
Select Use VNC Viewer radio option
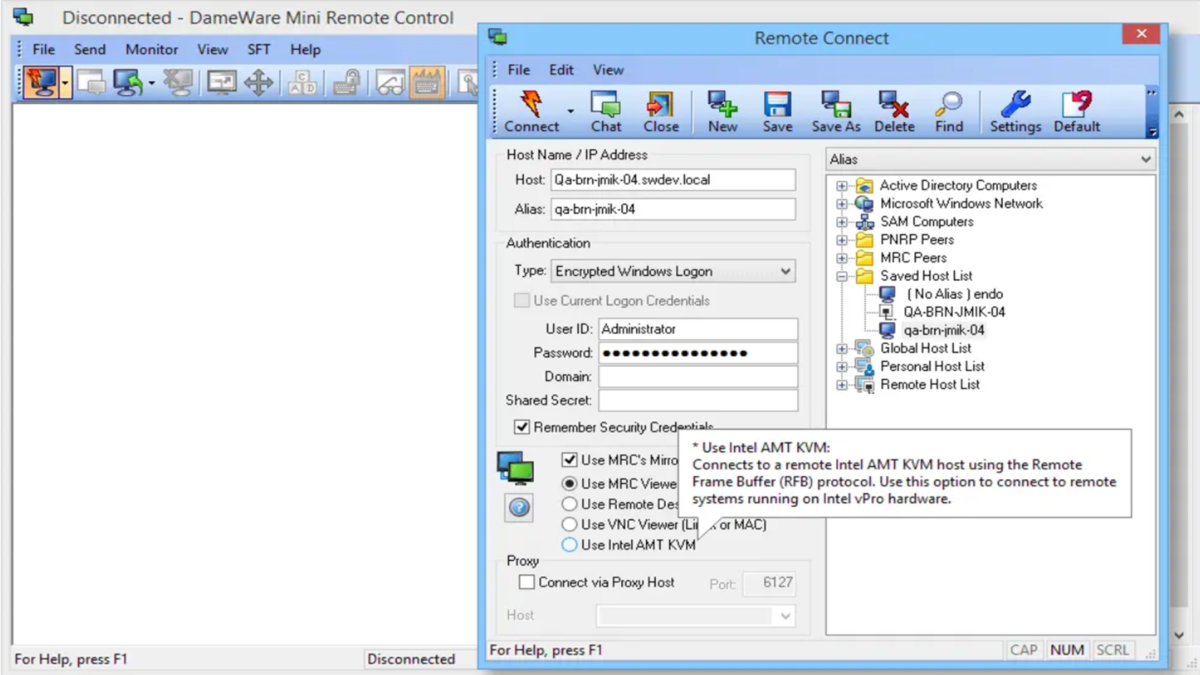click(569, 524)
